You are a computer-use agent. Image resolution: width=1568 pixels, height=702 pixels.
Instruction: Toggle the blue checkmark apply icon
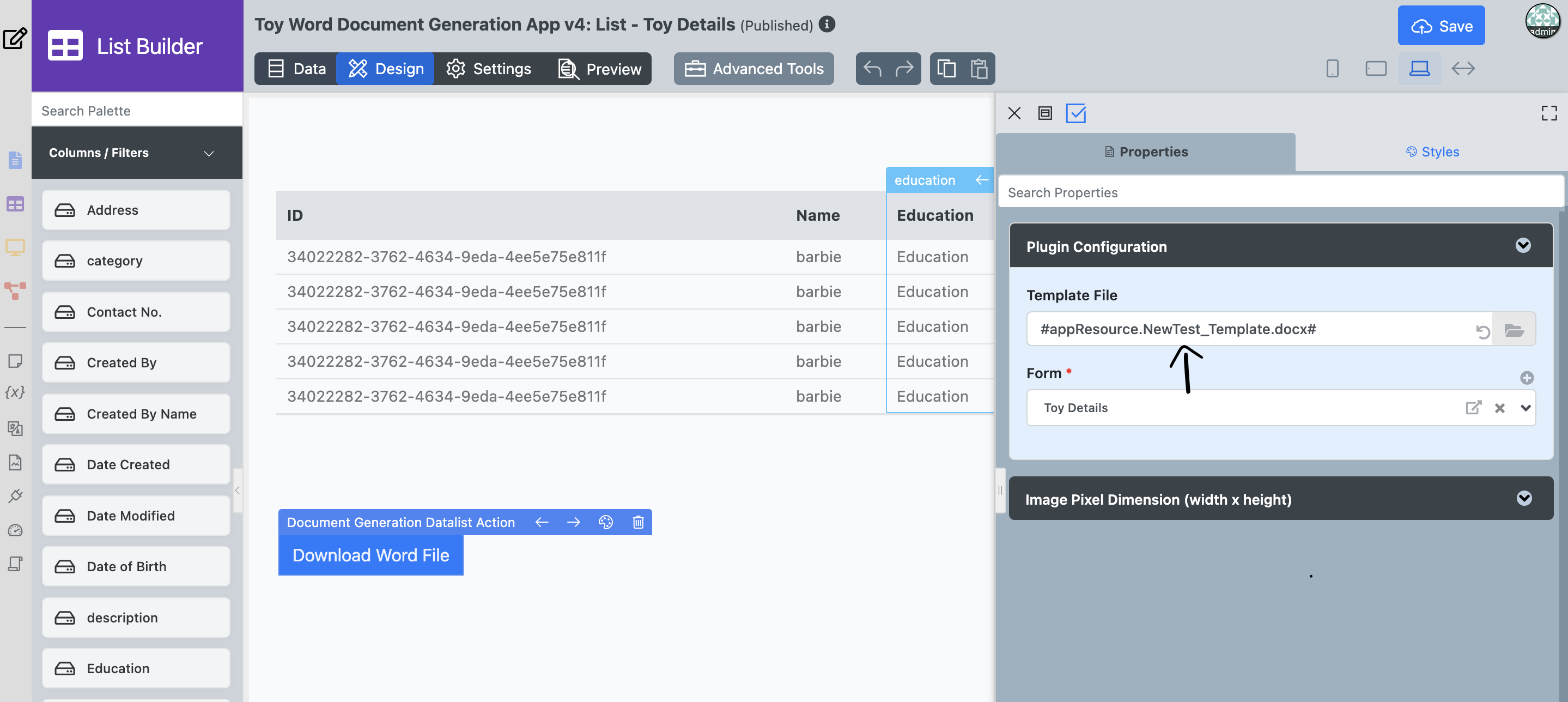click(x=1075, y=113)
